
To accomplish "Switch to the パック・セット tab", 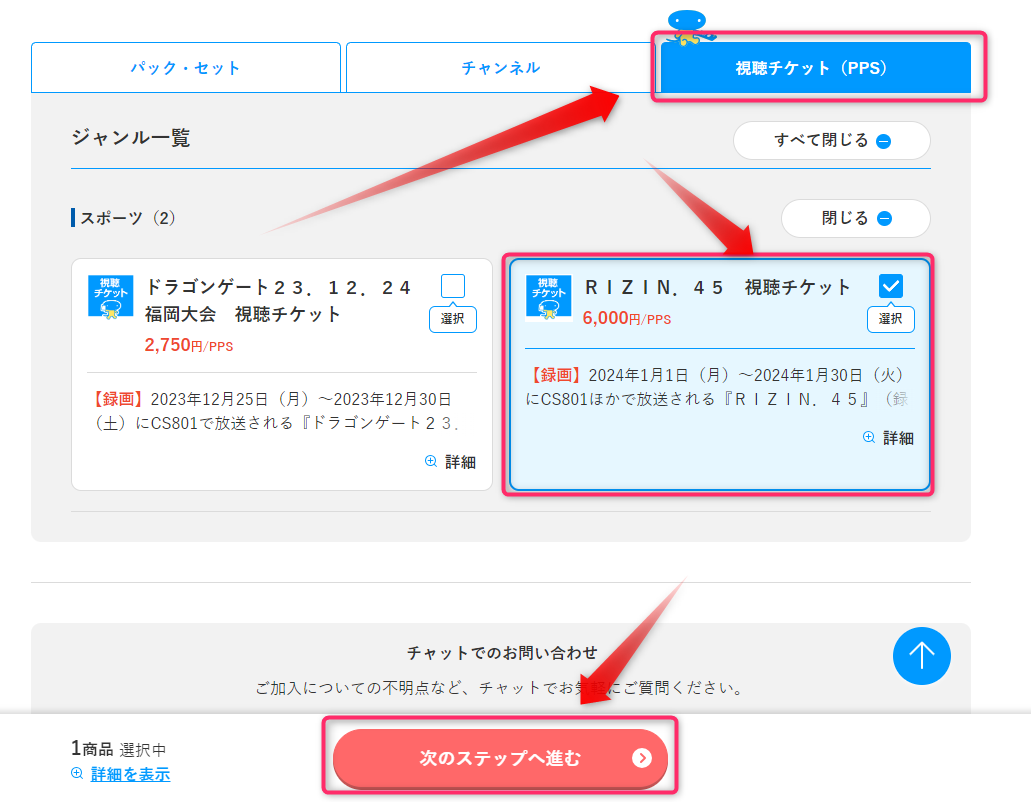I will click(185, 68).
